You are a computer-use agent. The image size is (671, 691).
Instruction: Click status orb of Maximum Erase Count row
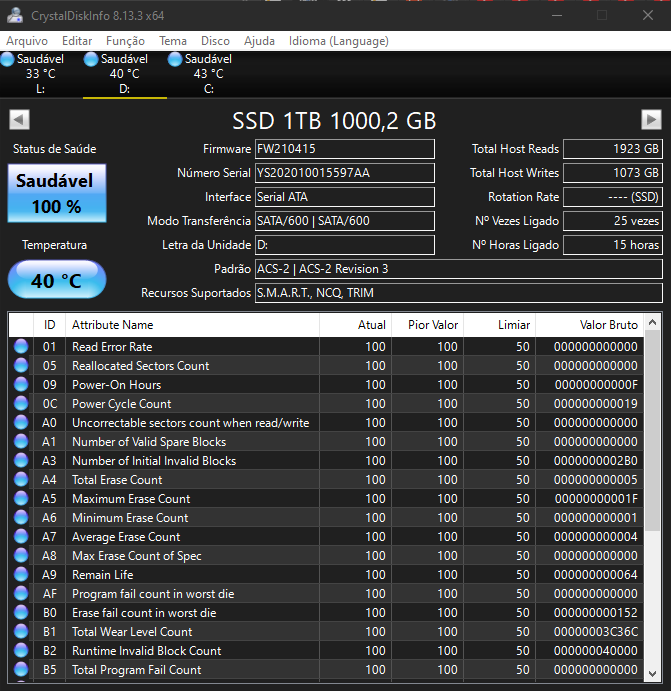pos(21,498)
